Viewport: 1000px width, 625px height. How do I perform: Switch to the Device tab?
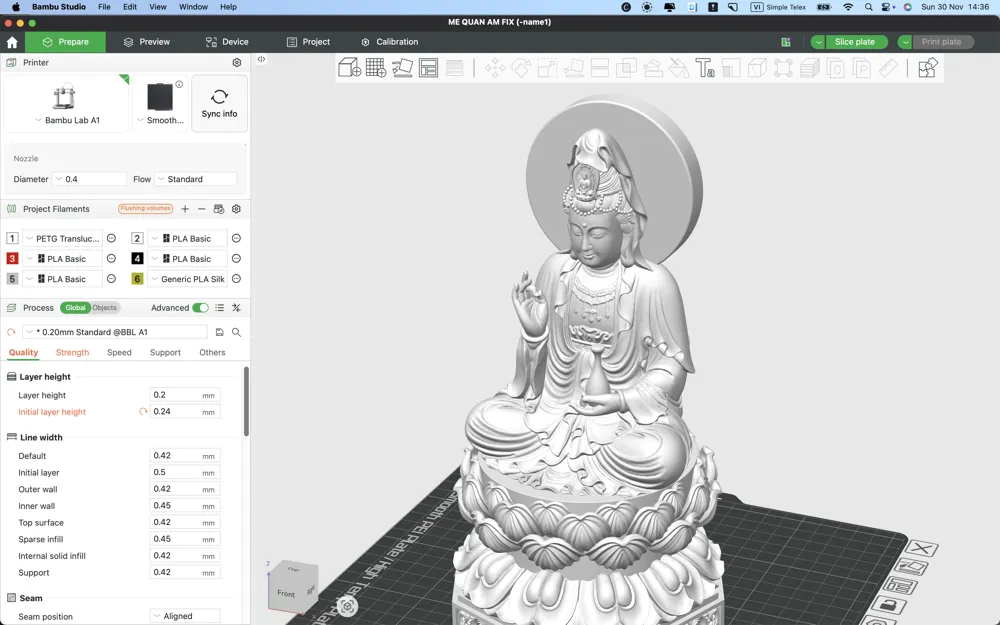click(x=227, y=42)
